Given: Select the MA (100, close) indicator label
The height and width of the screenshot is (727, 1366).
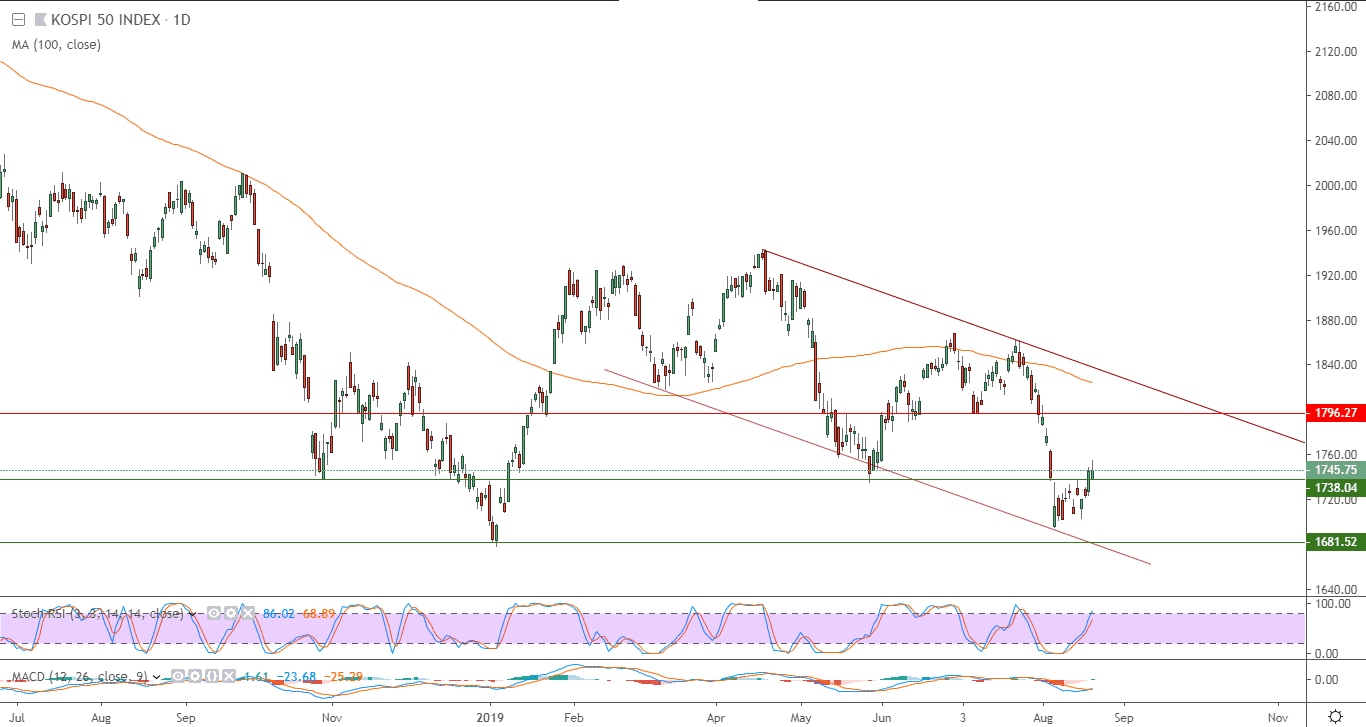Looking at the screenshot, I should (x=56, y=45).
